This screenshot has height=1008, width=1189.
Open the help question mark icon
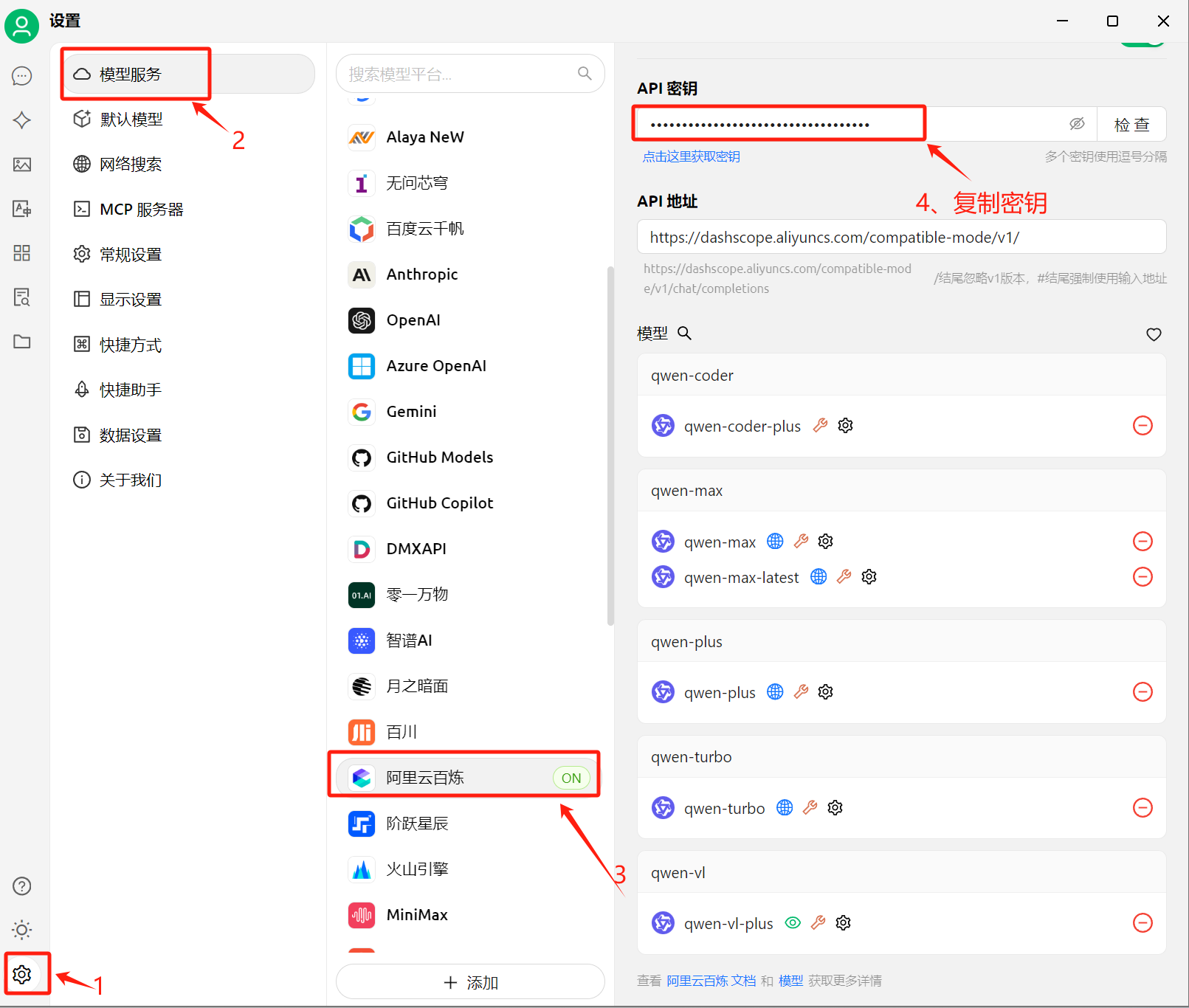point(22,886)
